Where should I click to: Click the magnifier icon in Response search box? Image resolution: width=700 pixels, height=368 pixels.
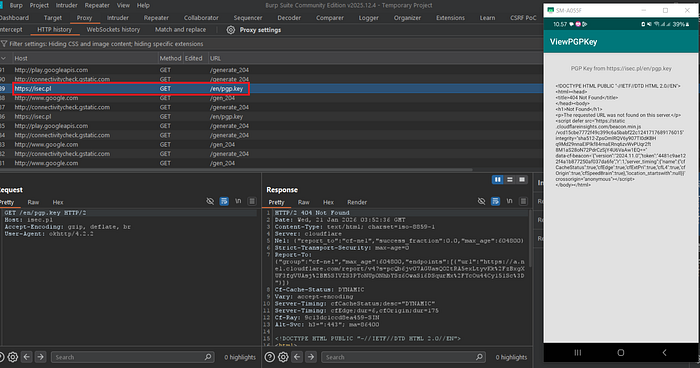[x=479, y=357]
